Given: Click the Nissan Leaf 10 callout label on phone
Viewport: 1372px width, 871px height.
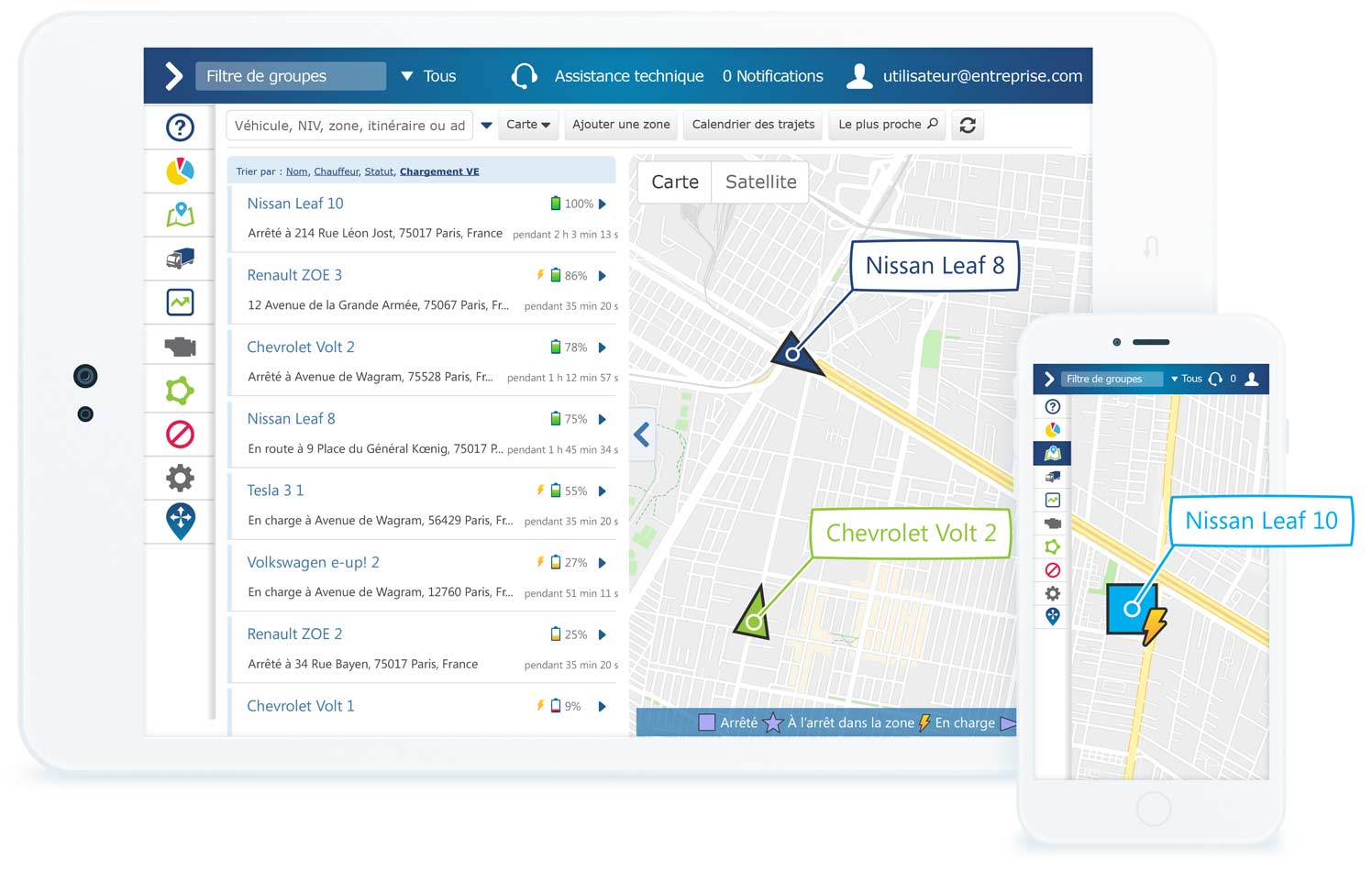Looking at the screenshot, I should [x=1261, y=521].
